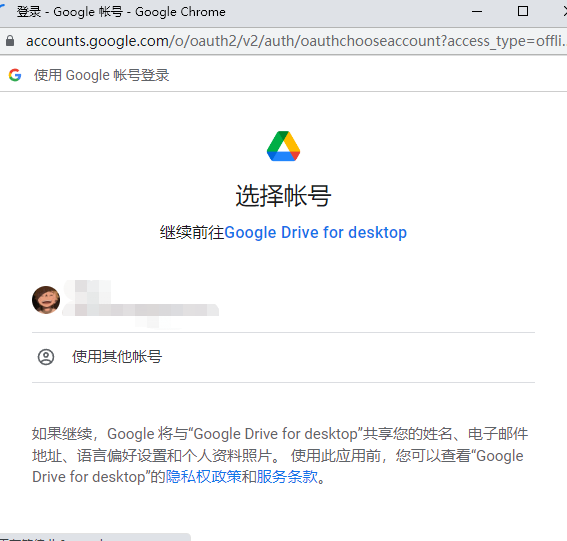Click the 选择帐号 heading

283,196
